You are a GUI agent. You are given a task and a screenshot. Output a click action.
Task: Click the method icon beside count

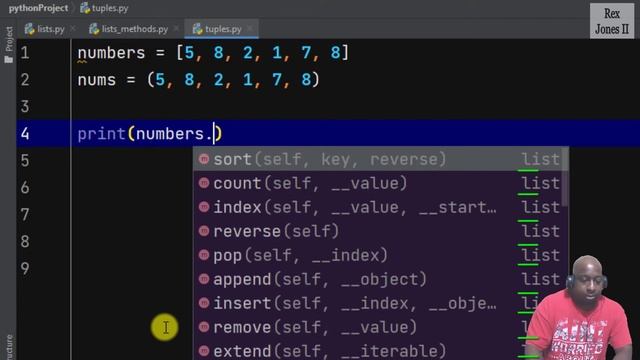point(204,183)
